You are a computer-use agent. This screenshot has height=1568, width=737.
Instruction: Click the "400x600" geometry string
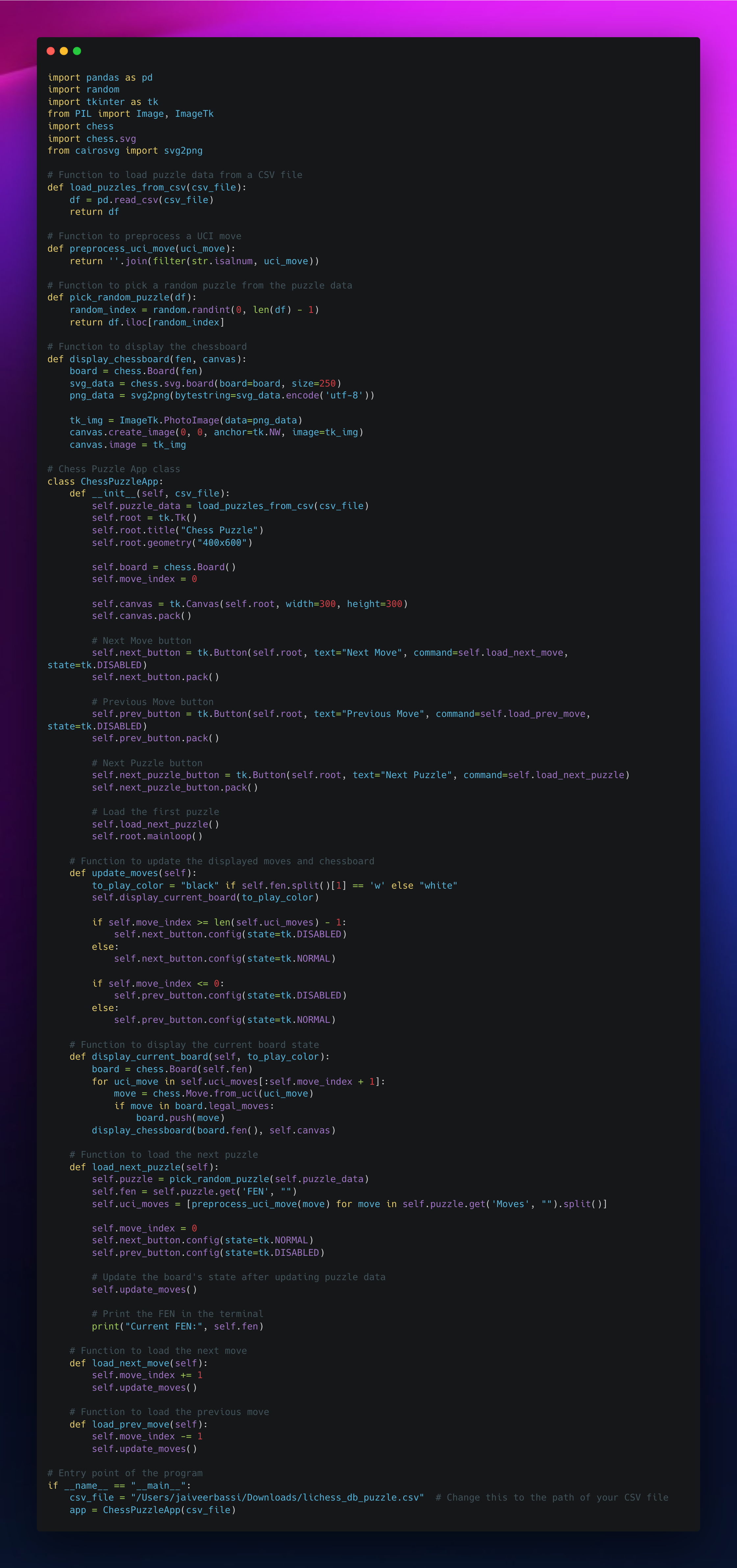(222, 542)
